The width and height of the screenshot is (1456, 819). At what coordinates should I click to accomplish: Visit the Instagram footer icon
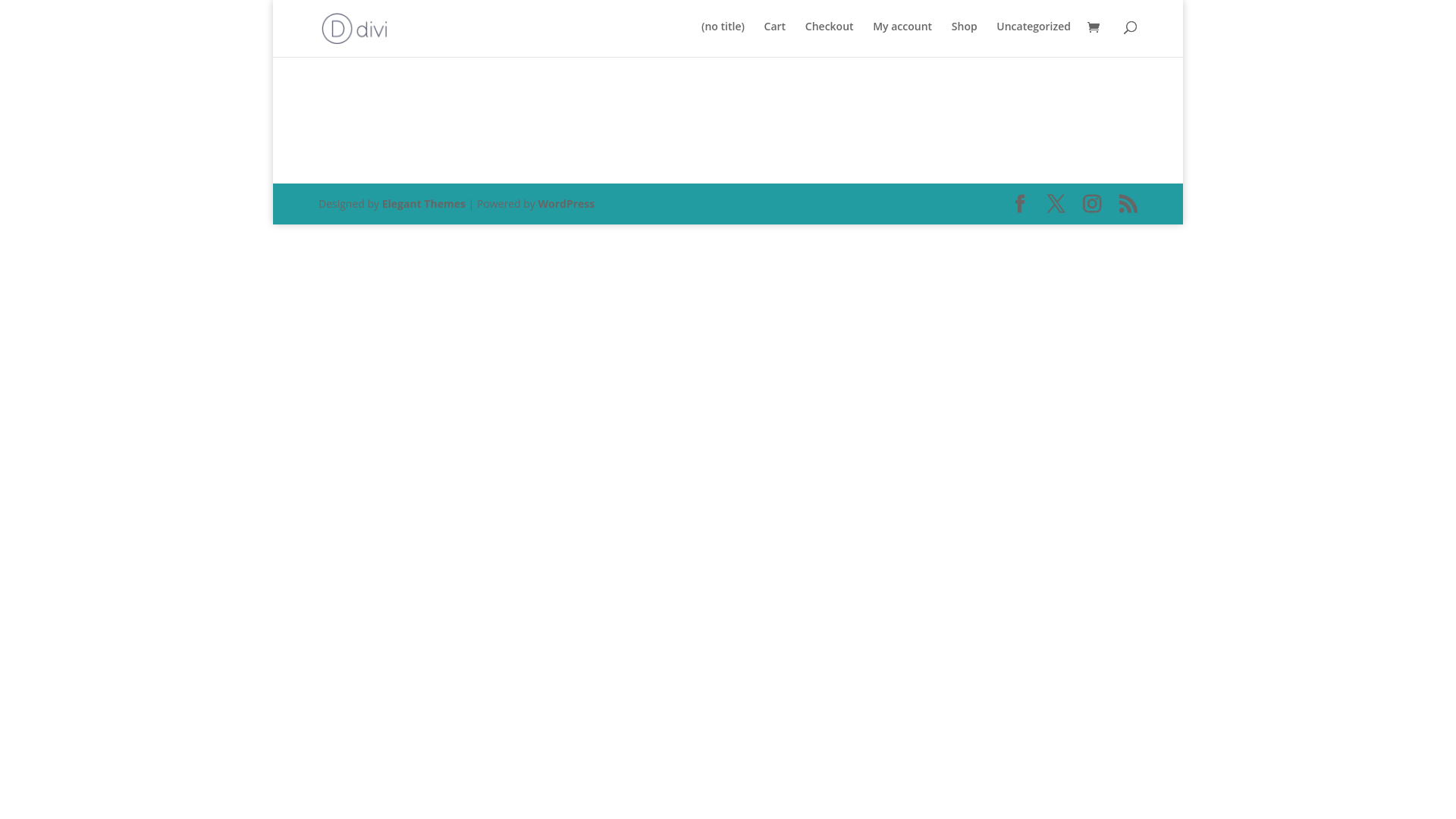click(1092, 203)
